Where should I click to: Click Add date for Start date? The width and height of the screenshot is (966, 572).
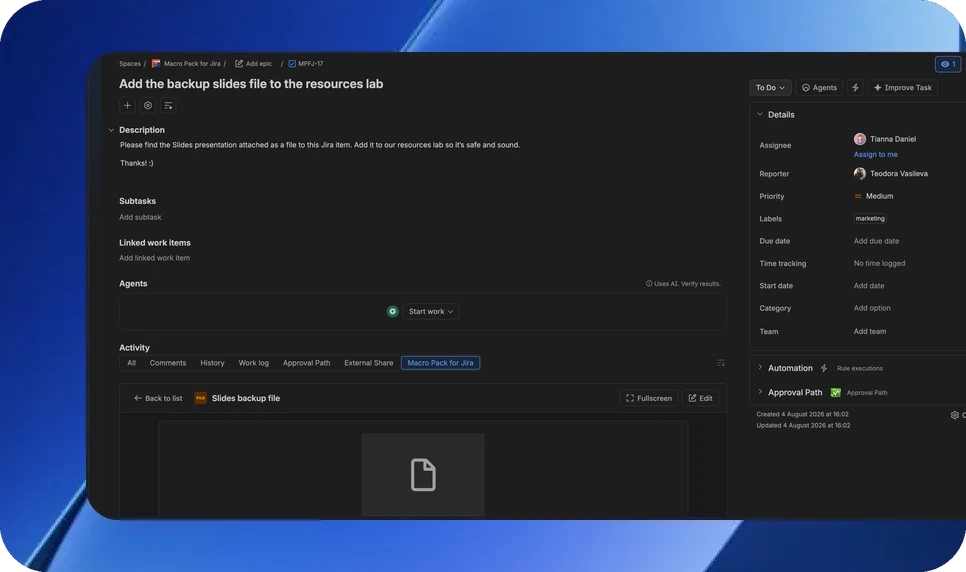(869, 285)
